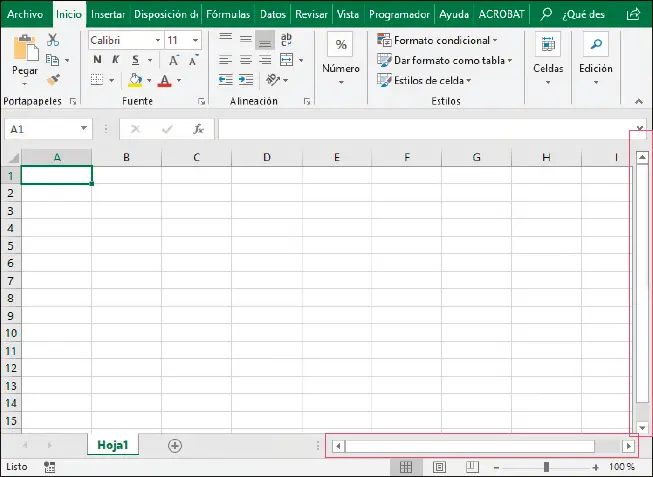Apply yellow fill color bucket
The width and height of the screenshot is (653, 477).
[135, 80]
